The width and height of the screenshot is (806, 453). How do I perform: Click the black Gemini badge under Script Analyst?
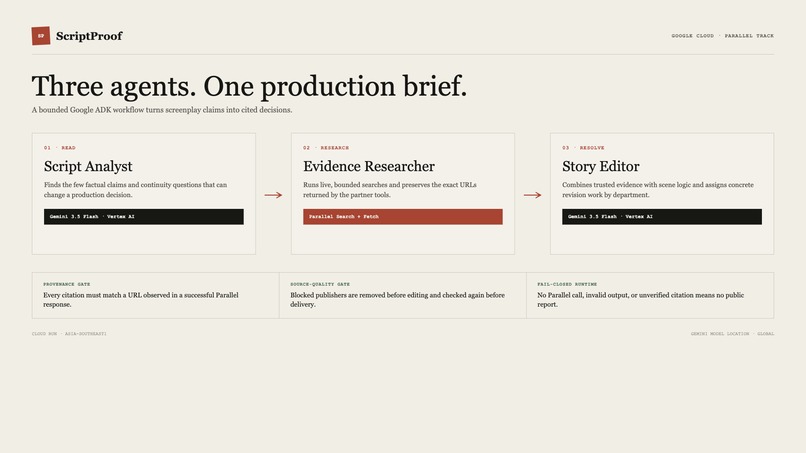[x=144, y=216]
